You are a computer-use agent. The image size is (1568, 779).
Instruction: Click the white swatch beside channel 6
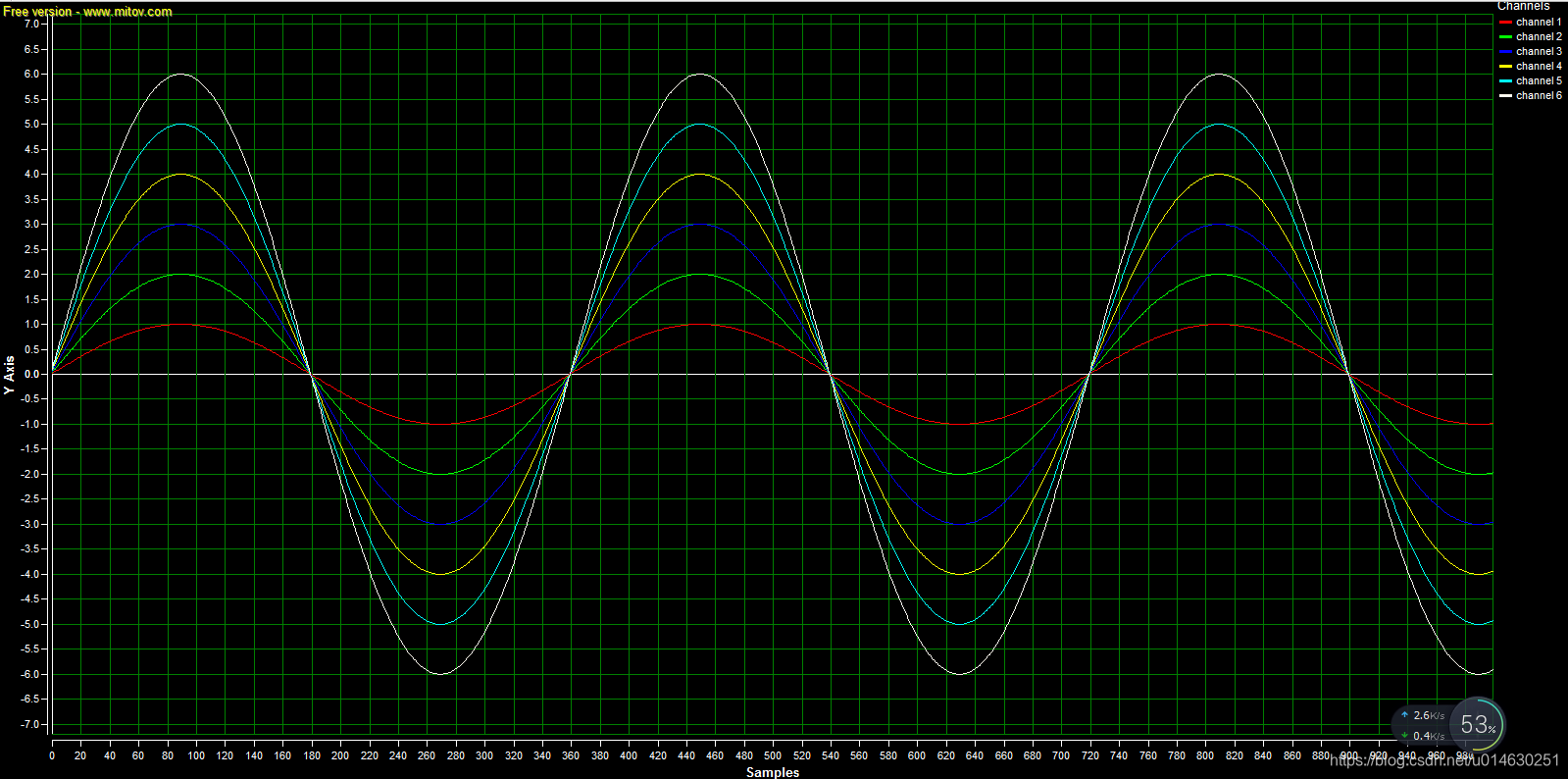(1505, 95)
